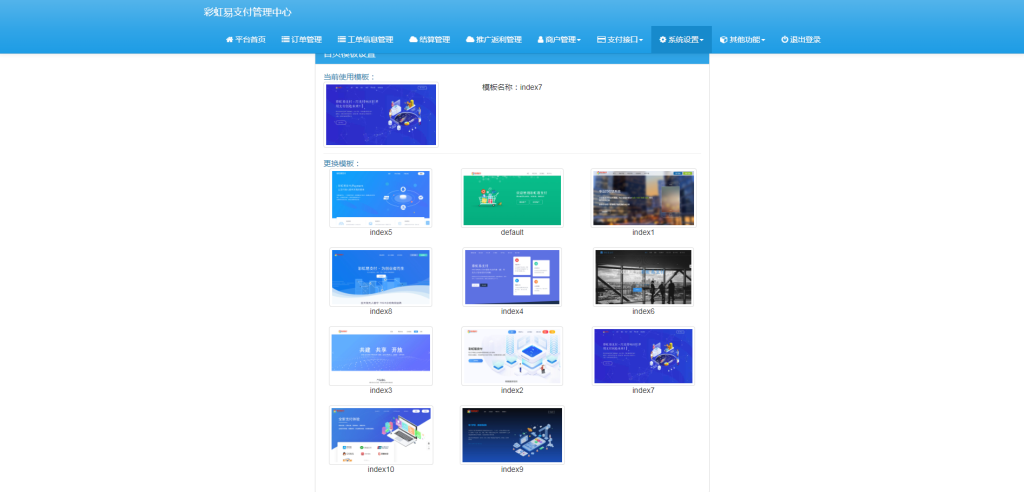Click the card icon beside 支付接口
The height and width of the screenshot is (492, 1024).
601,40
